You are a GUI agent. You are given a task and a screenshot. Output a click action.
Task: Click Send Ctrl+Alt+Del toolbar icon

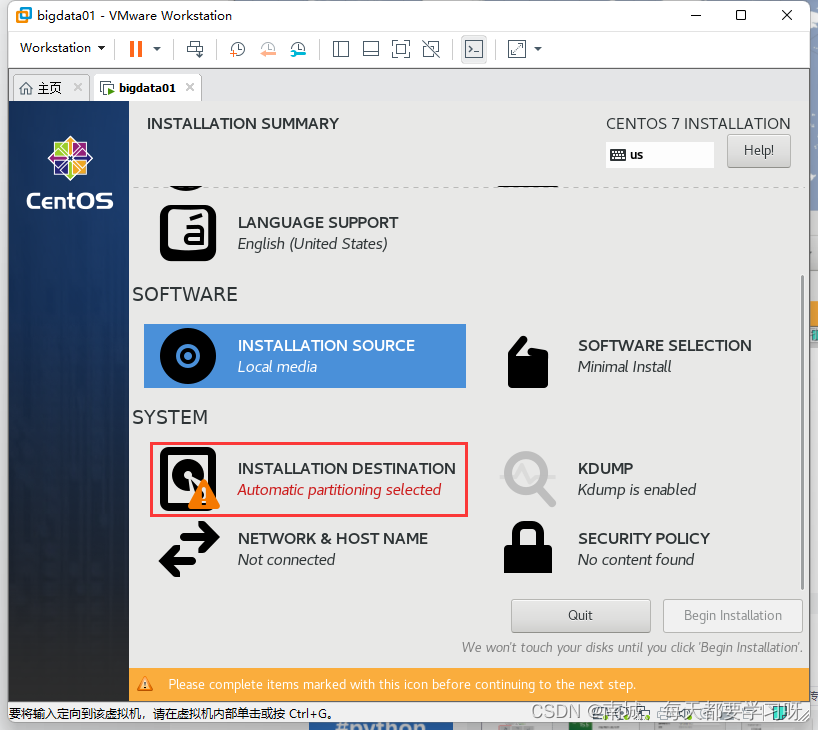click(x=195, y=49)
